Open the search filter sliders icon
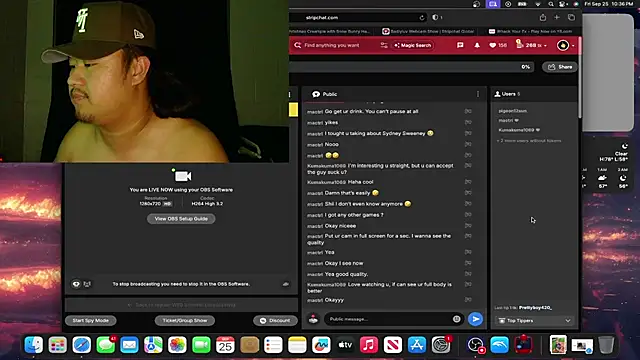The height and width of the screenshot is (360, 640). click(x=384, y=45)
